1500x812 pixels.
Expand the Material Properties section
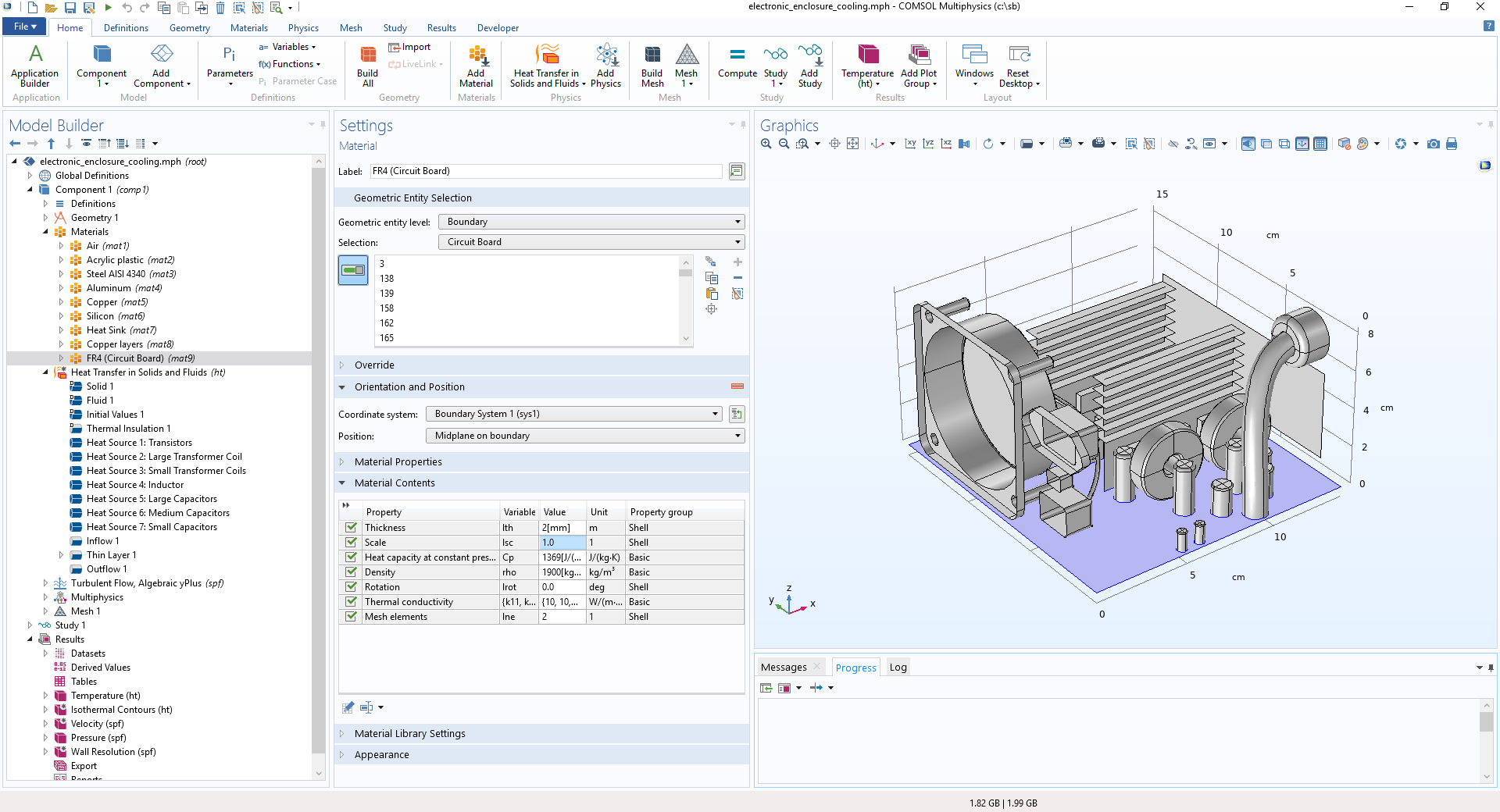coord(398,462)
